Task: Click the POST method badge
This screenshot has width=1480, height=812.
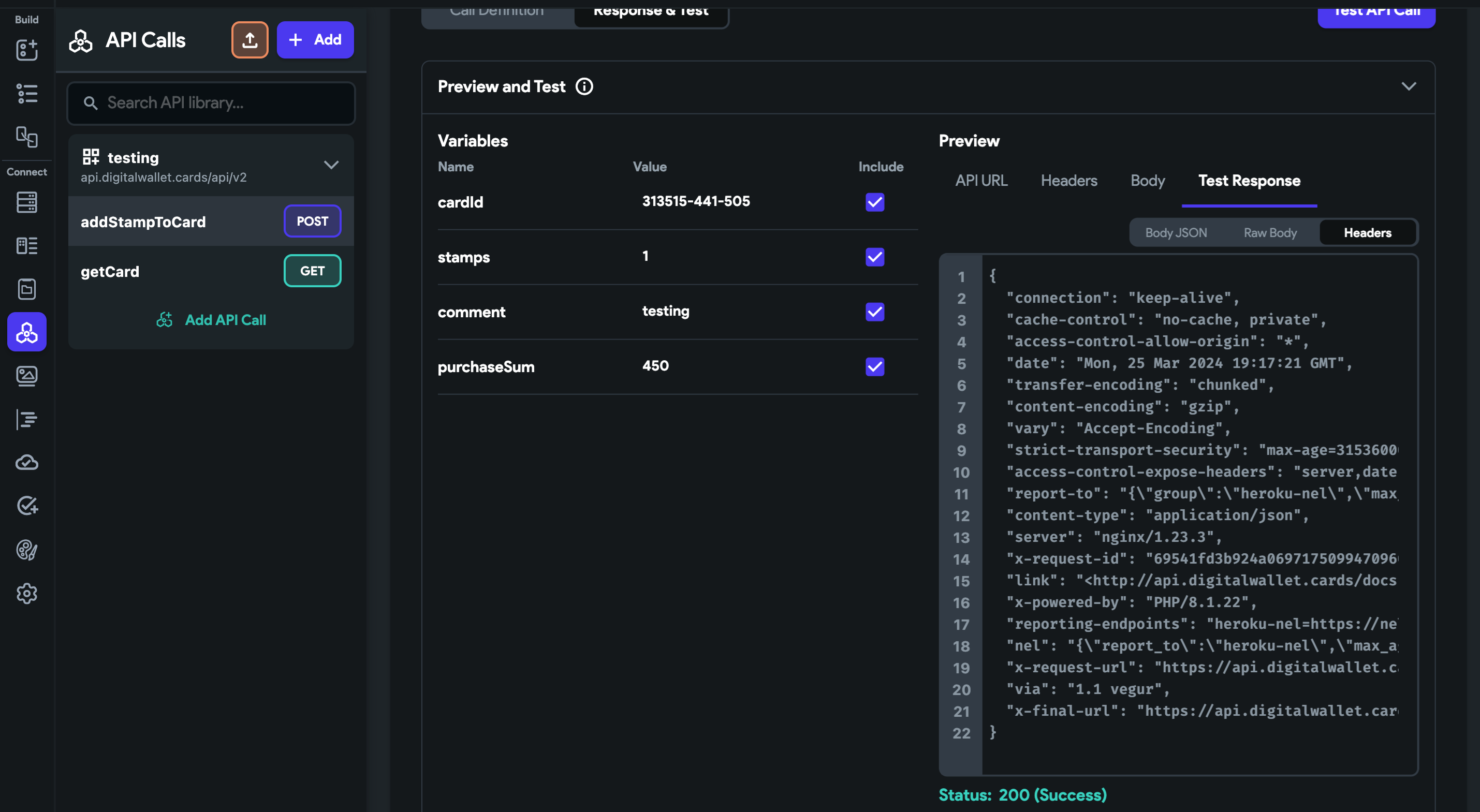Action: point(312,221)
